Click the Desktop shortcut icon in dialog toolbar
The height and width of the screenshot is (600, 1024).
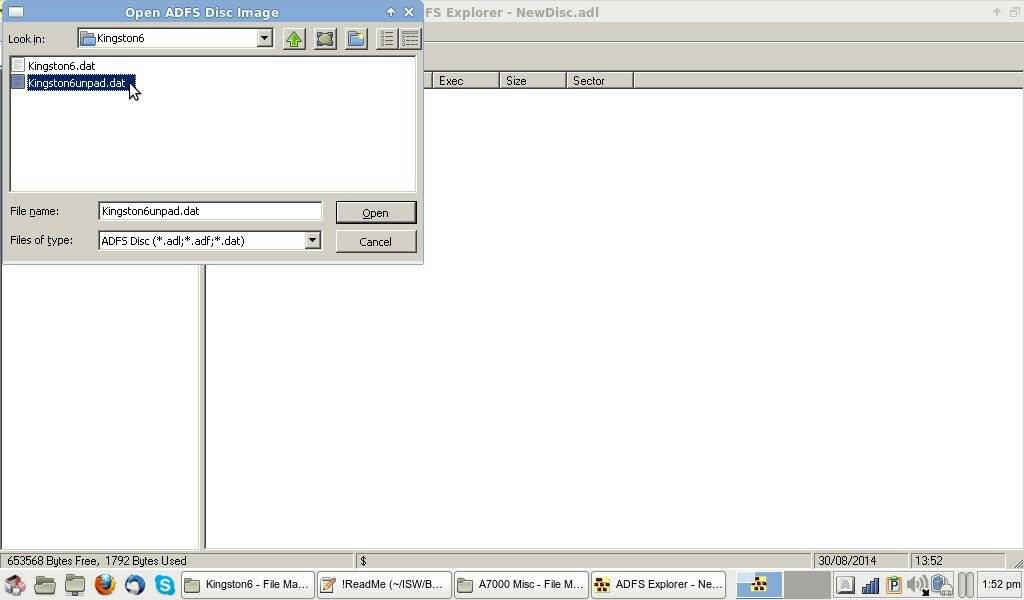[325, 39]
